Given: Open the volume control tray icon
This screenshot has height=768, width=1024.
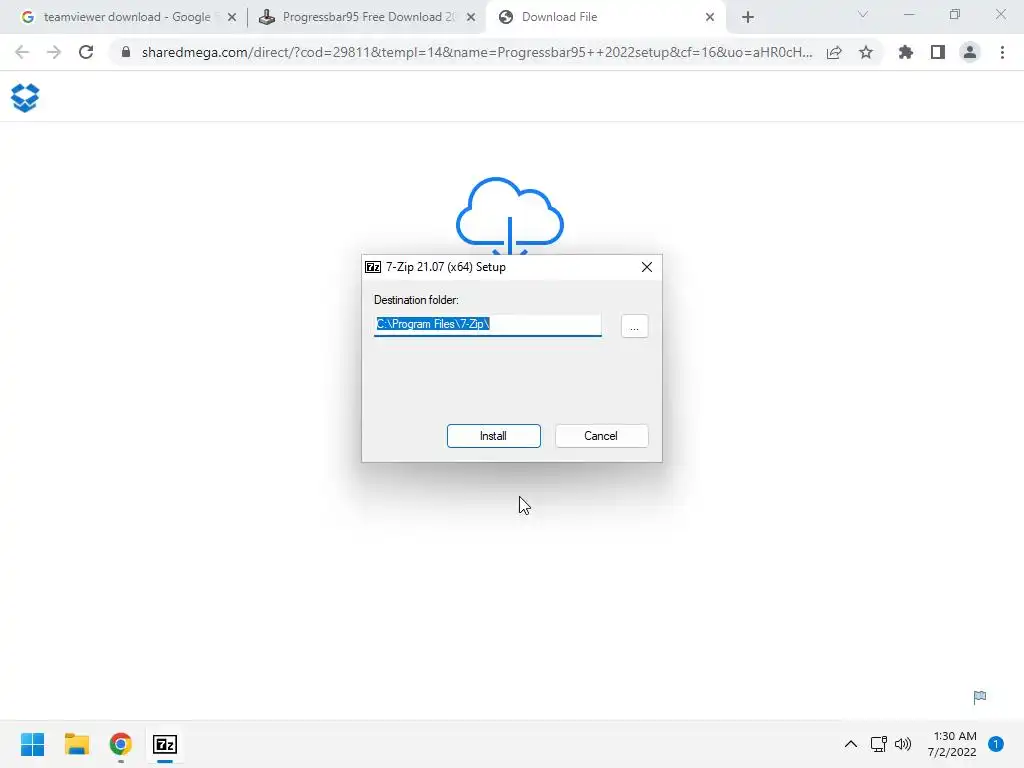Looking at the screenshot, I should click(903, 744).
